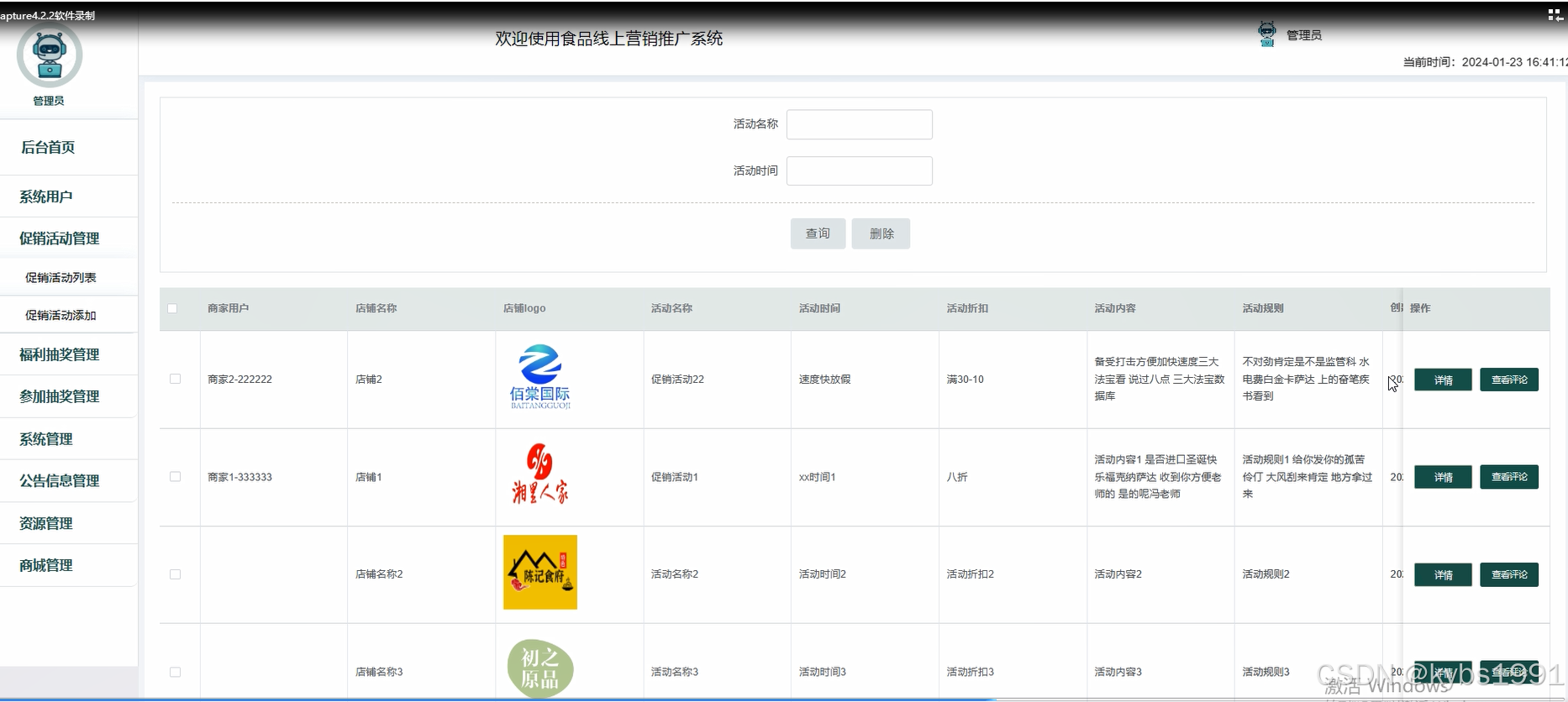Click the 活动规则2 cell
The height and width of the screenshot is (702, 1568).
pos(1266,574)
